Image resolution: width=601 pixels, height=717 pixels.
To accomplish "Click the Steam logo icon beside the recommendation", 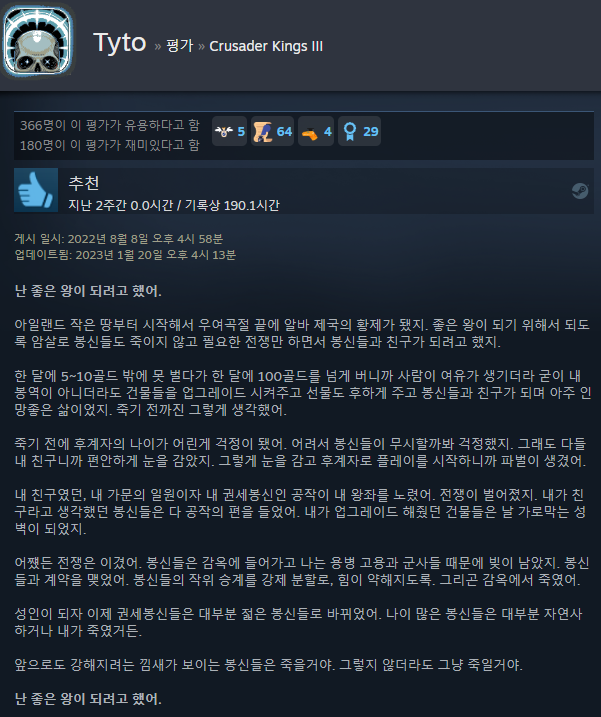I will [580, 191].
